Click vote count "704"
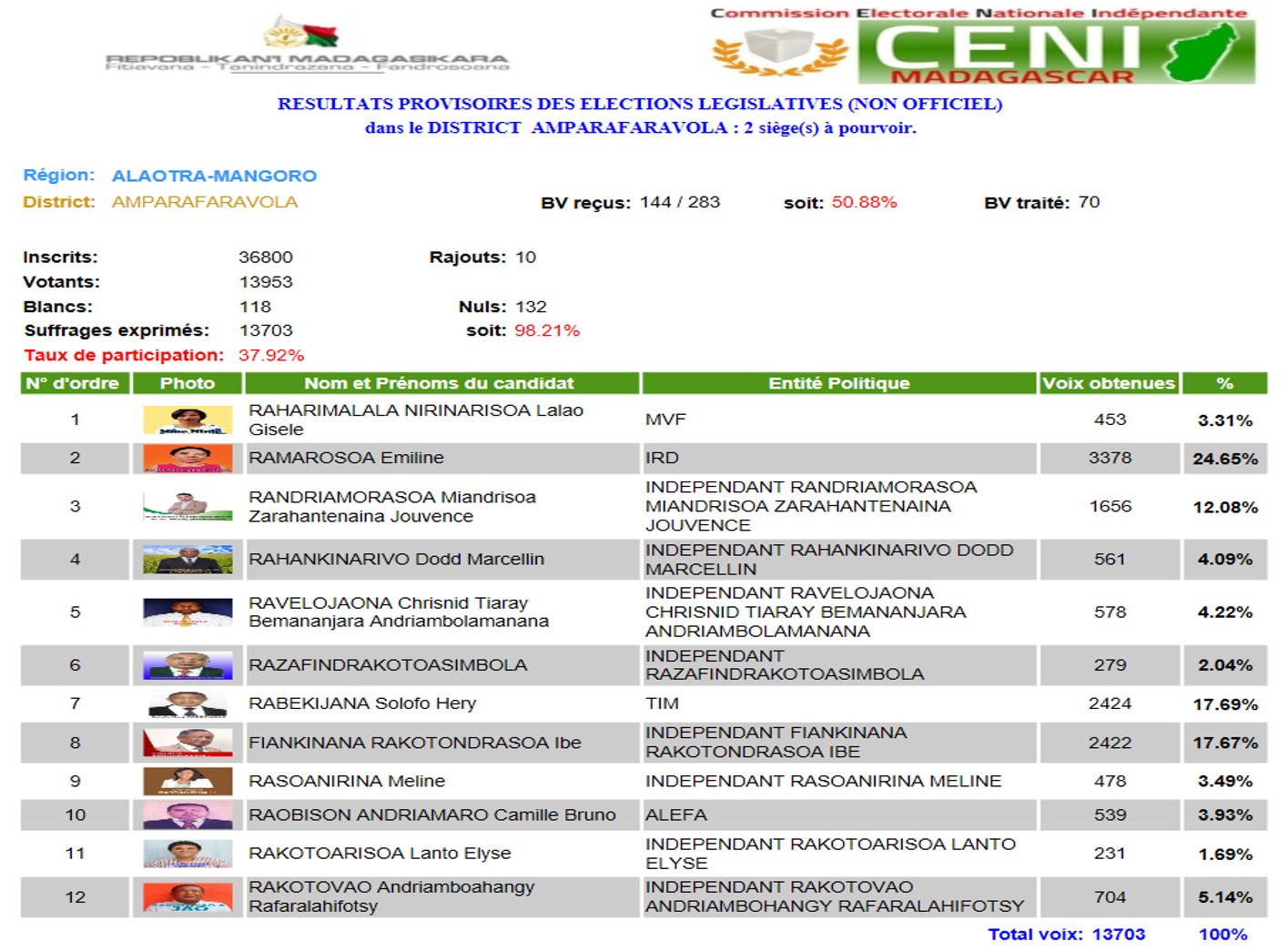 [1110, 897]
